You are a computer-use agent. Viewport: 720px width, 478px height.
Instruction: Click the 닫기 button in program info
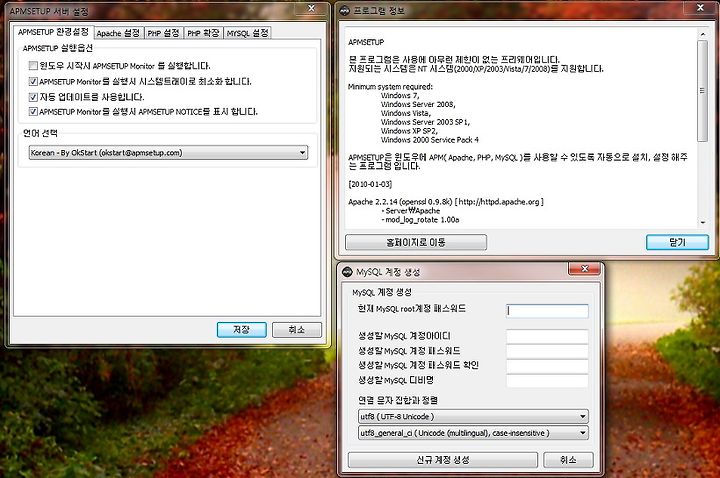pyautogui.click(x=677, y=242)
